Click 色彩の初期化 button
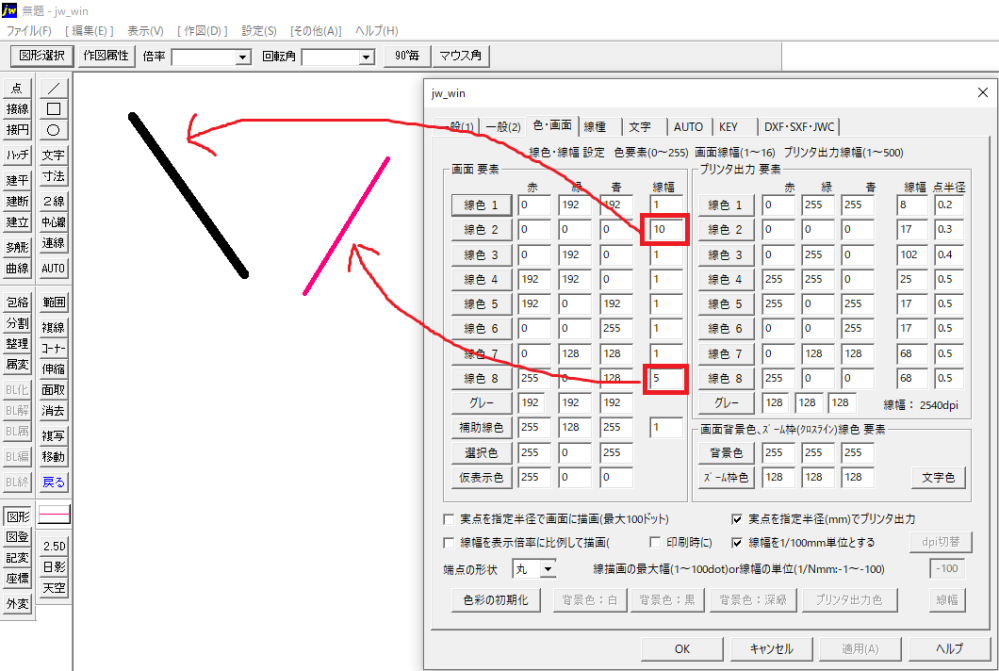Image resolution: width=999 pixels, height=671 pixels. tap(496, 600)
